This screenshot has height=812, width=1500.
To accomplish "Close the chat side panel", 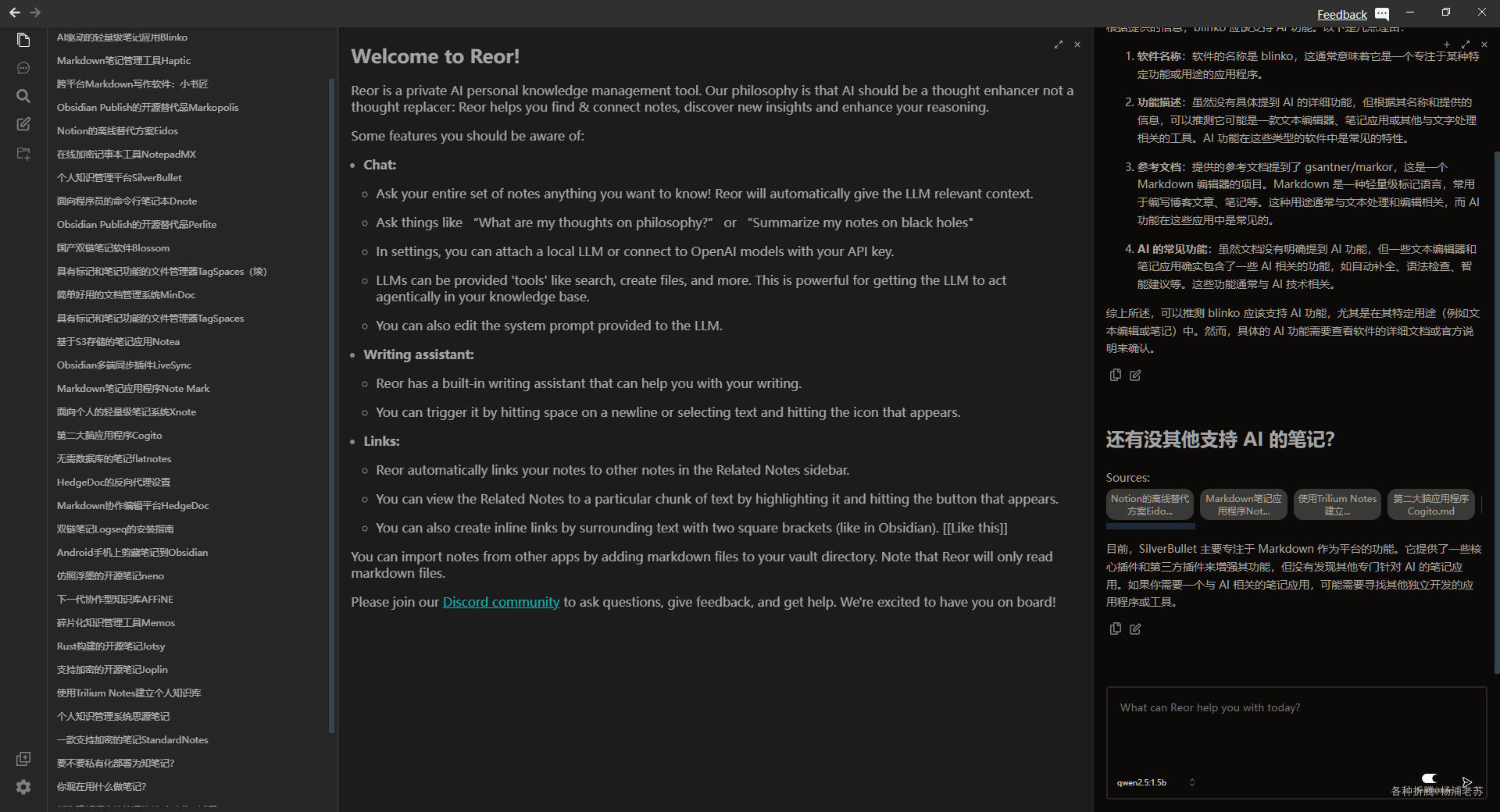I will [x=1484, y=45].
